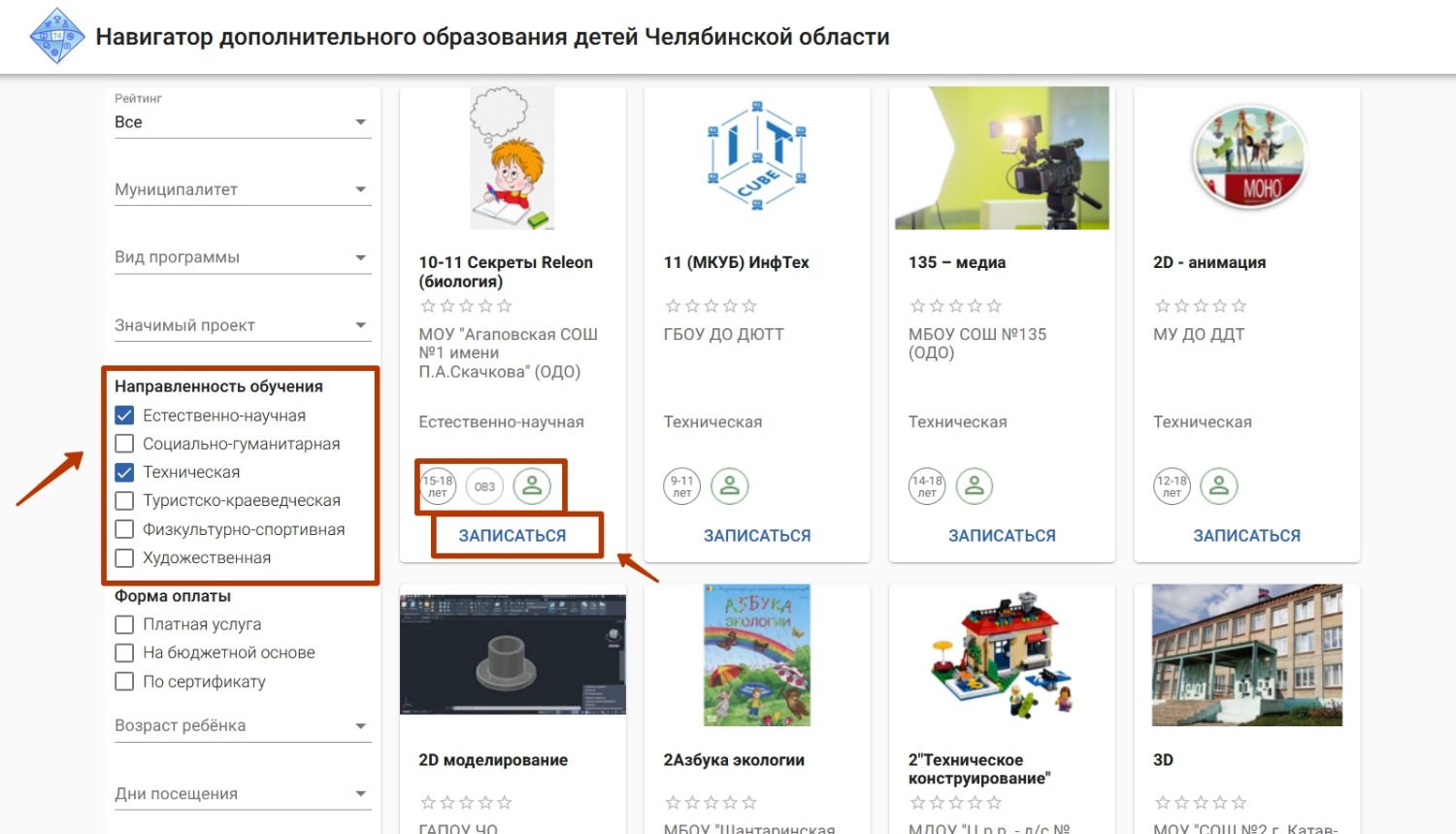Viewport: 1456px width, 834px height.
Task: Open the 2D моделирование thumbnail image
Action: [513, 654]
